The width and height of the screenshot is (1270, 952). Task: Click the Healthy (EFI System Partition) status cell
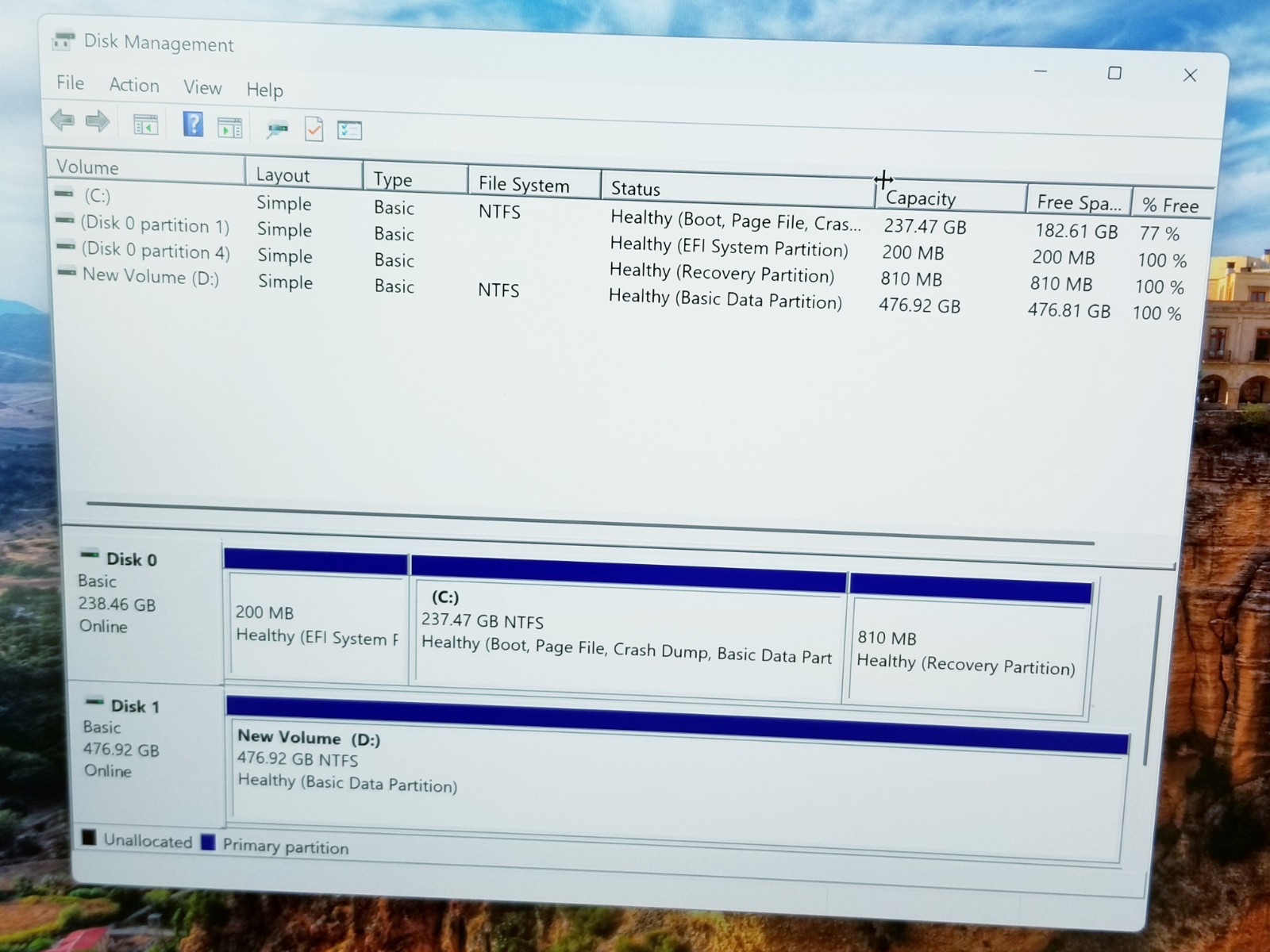tap(729, 246)
